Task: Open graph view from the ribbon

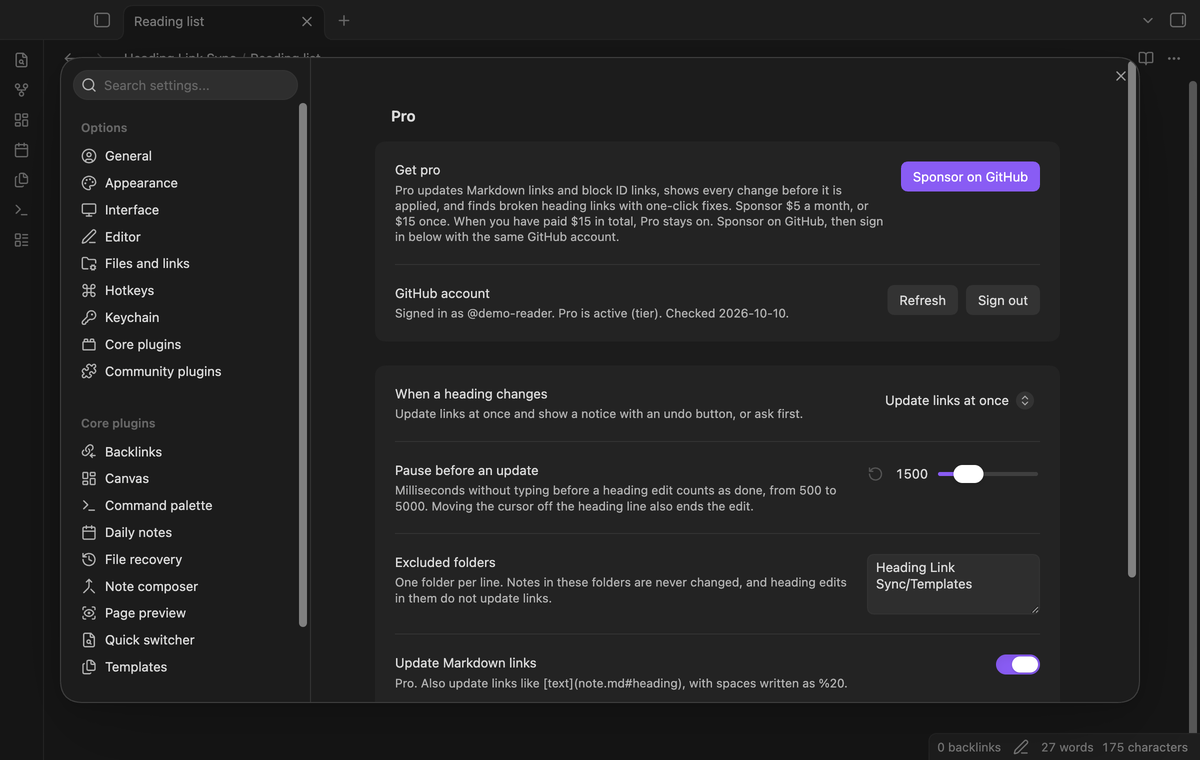Action: pos(21,90)
